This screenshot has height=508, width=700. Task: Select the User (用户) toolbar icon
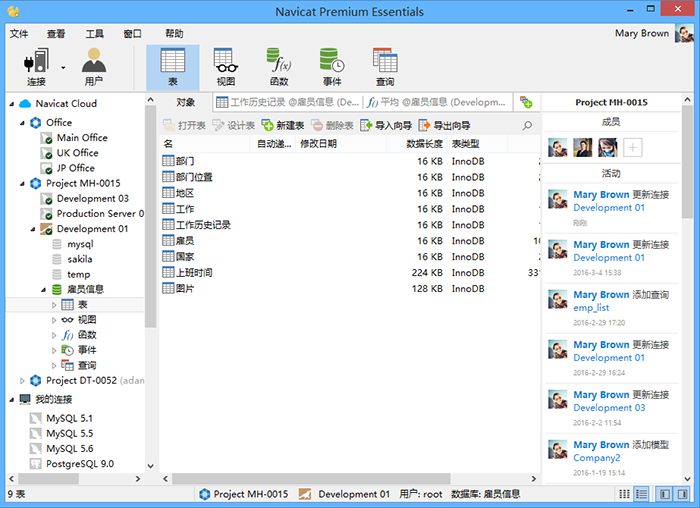[93, 67]
